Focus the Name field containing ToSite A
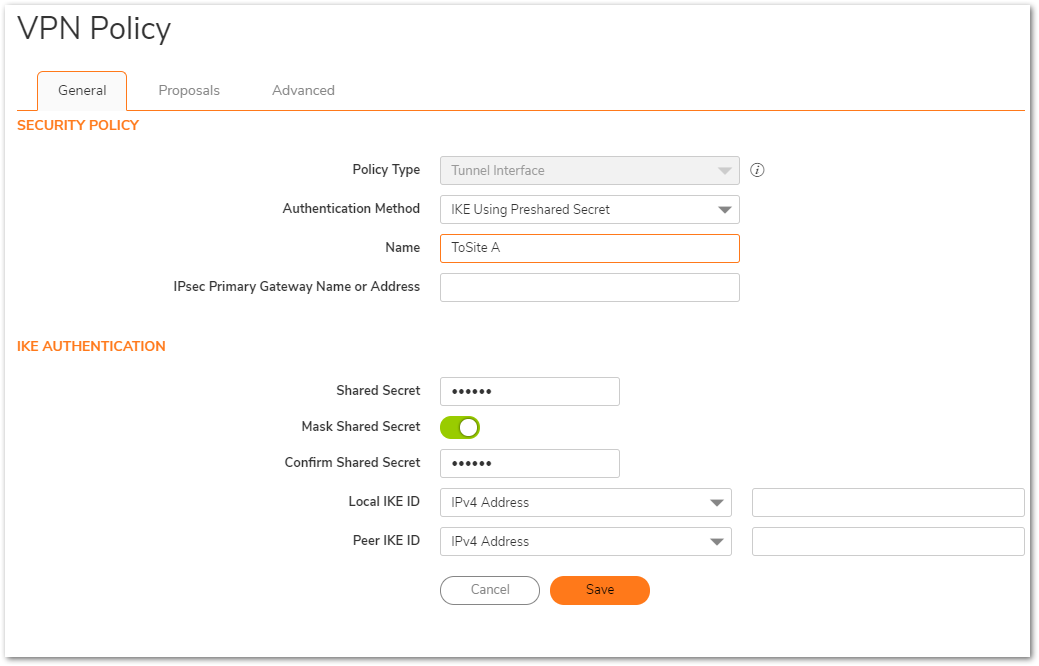This screenshot has height=666, width=1039. click(x=590, y=249)
